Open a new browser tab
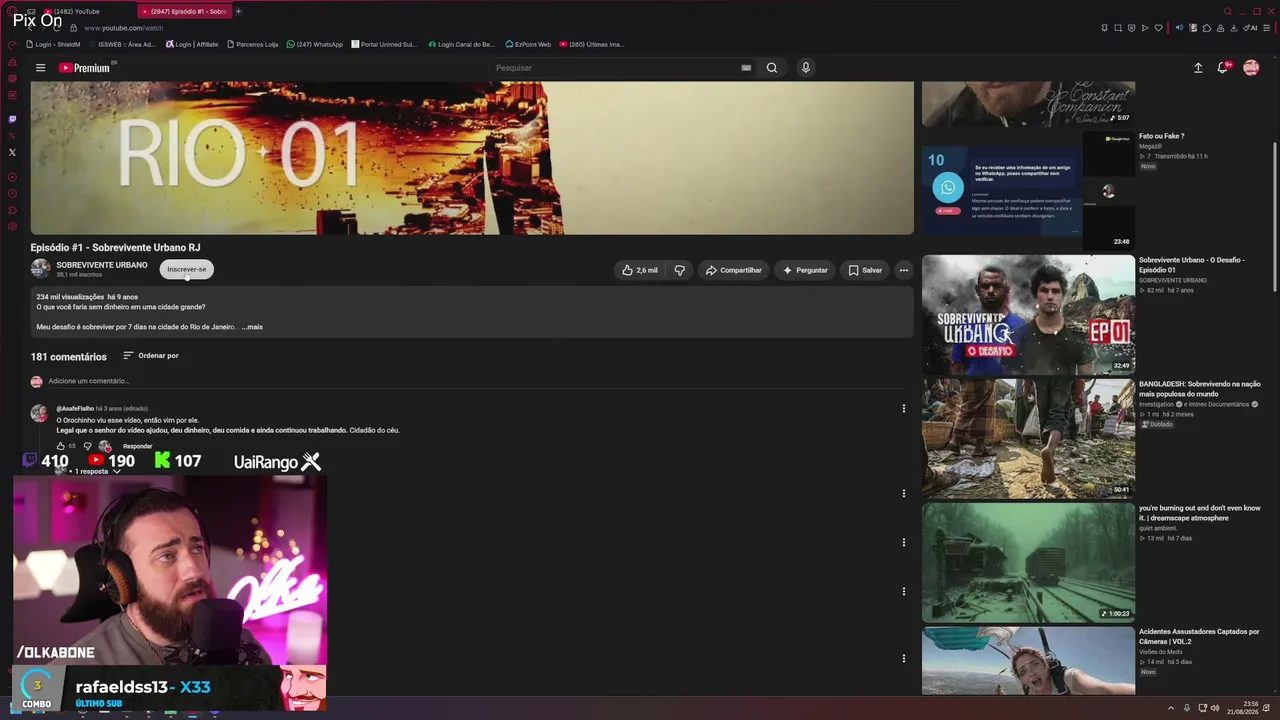 click(x=238, y=11)
